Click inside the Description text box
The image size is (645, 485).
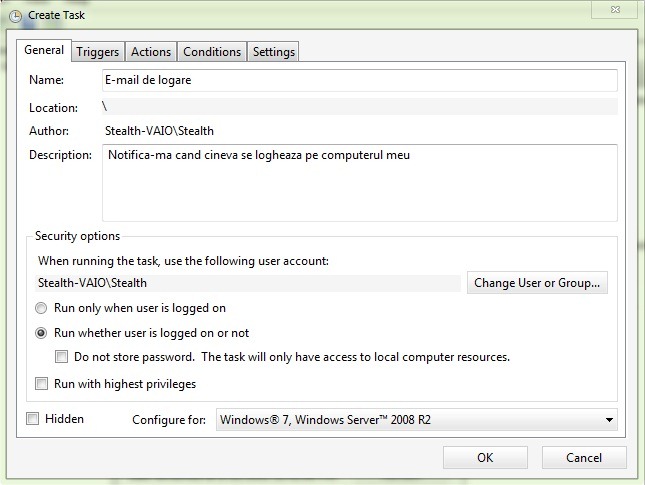[x=360, y=183]
